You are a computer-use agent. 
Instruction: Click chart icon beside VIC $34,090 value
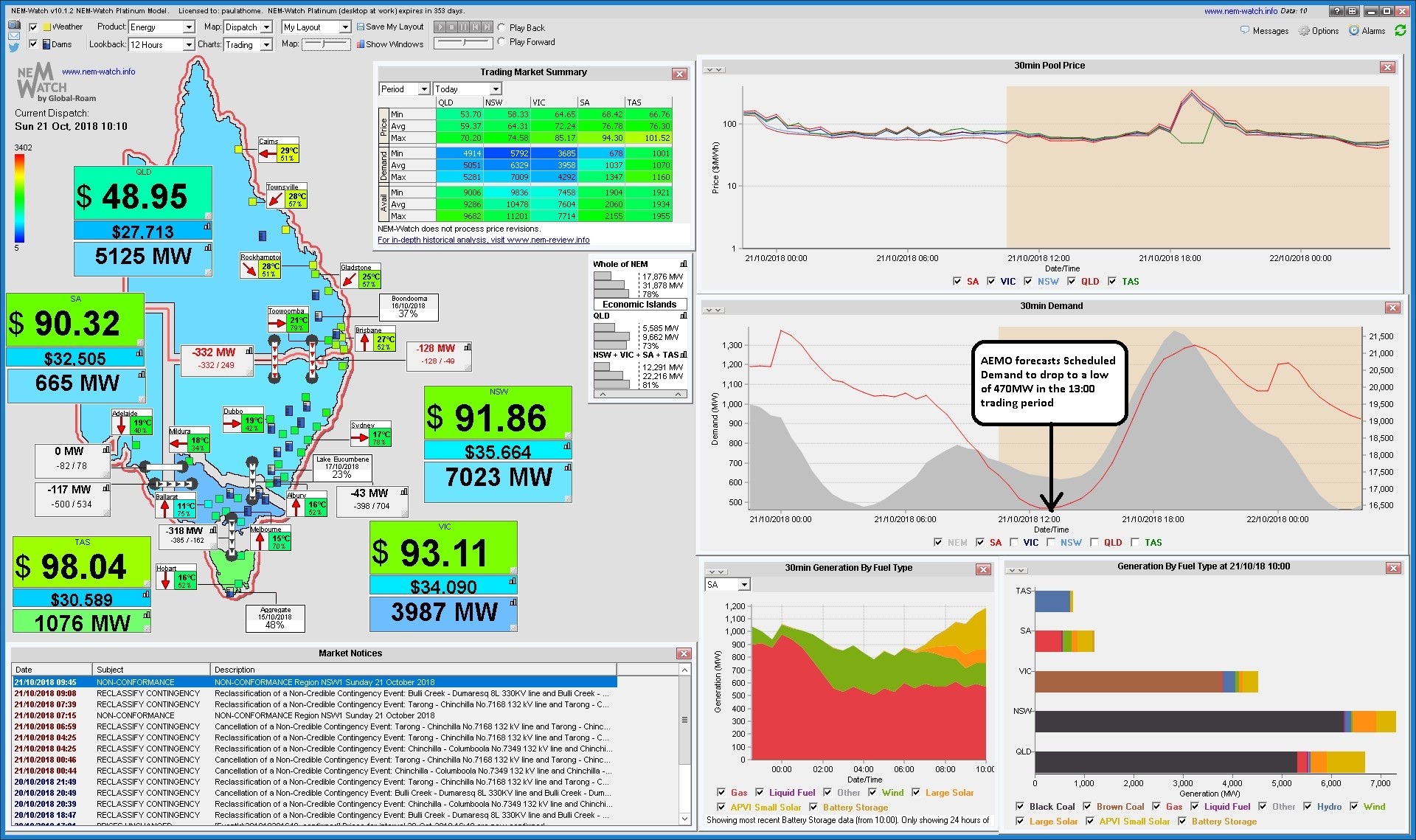point(513,581)
